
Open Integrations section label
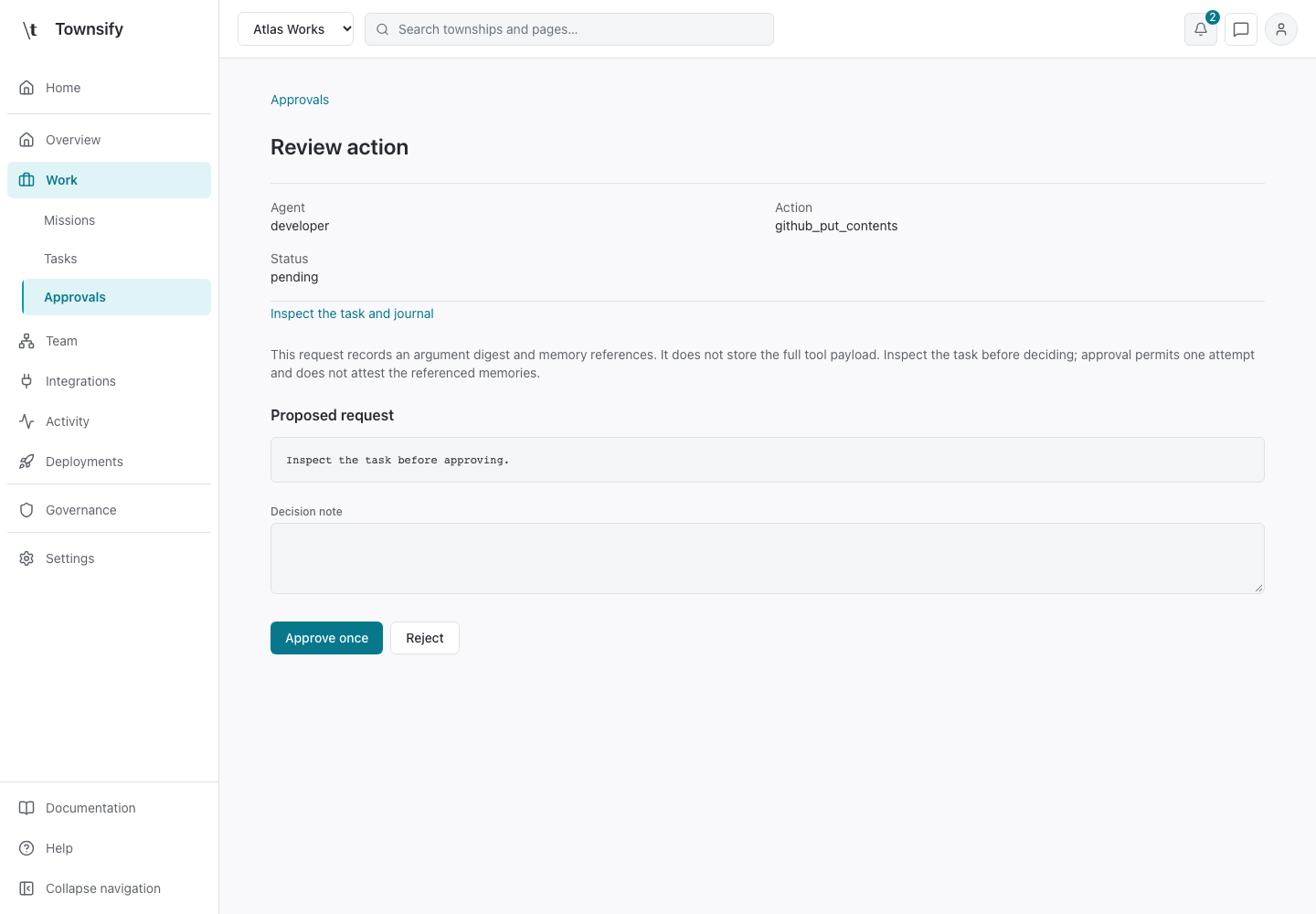(x=80, y=381)
